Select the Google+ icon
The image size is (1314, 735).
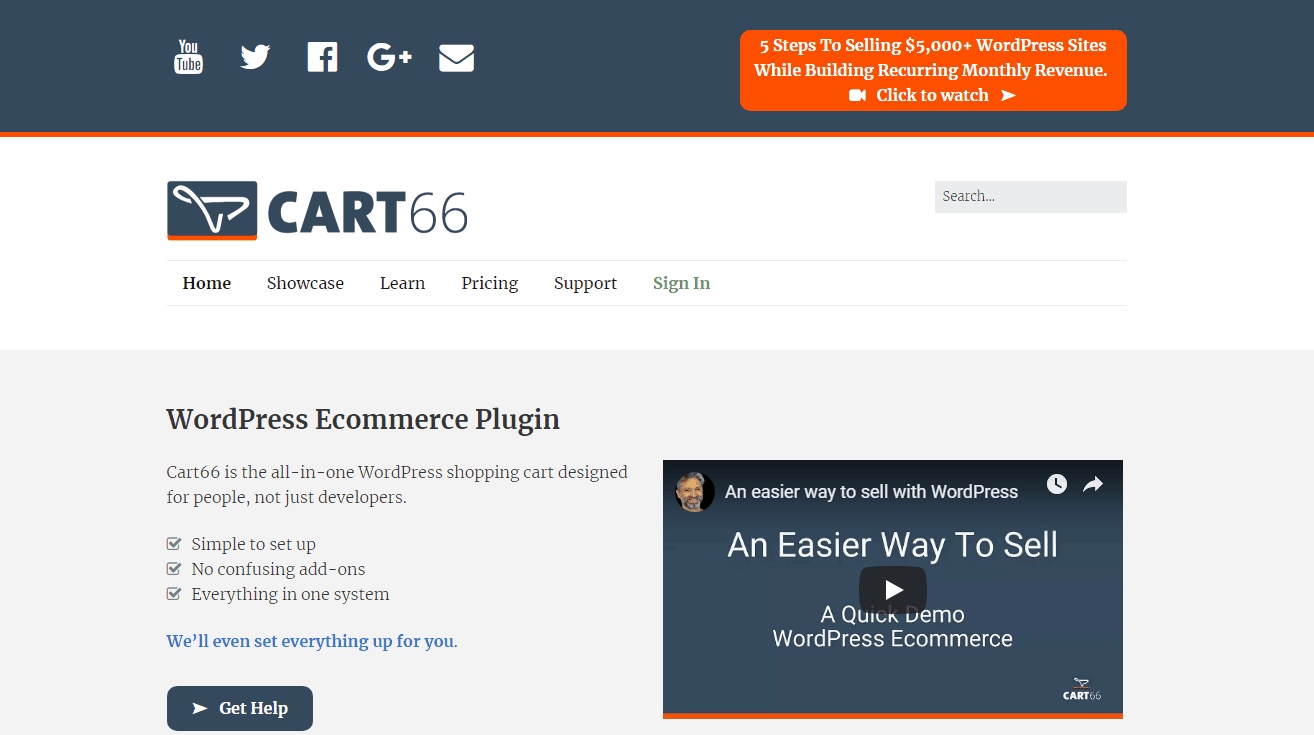point(389,57)
